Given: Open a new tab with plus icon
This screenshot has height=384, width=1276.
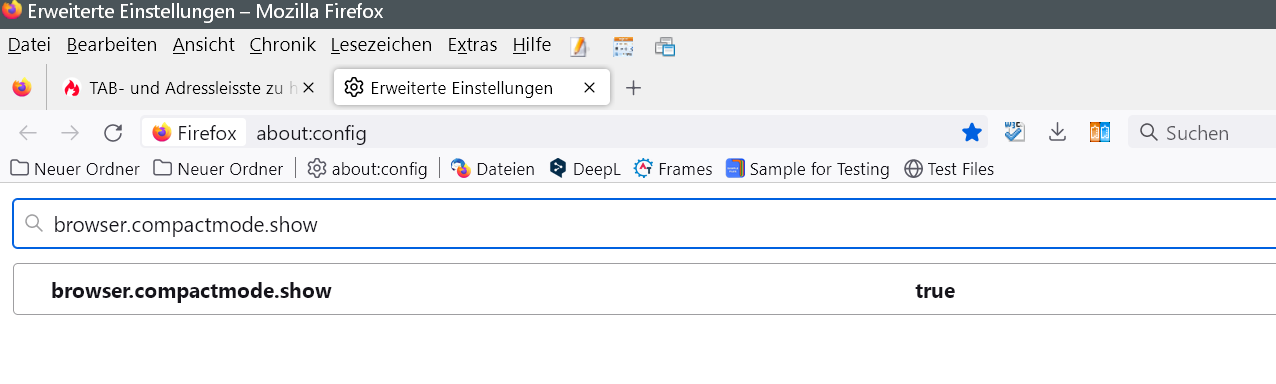Looking at the screenshot, I should tap(633, 88).
